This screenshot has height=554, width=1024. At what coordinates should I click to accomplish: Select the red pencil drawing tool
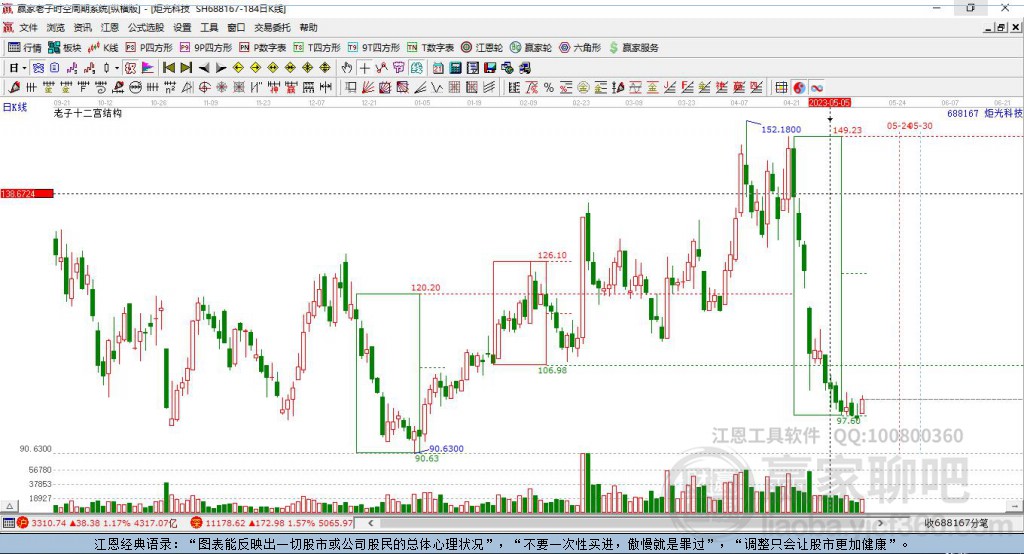click(14, 88)
